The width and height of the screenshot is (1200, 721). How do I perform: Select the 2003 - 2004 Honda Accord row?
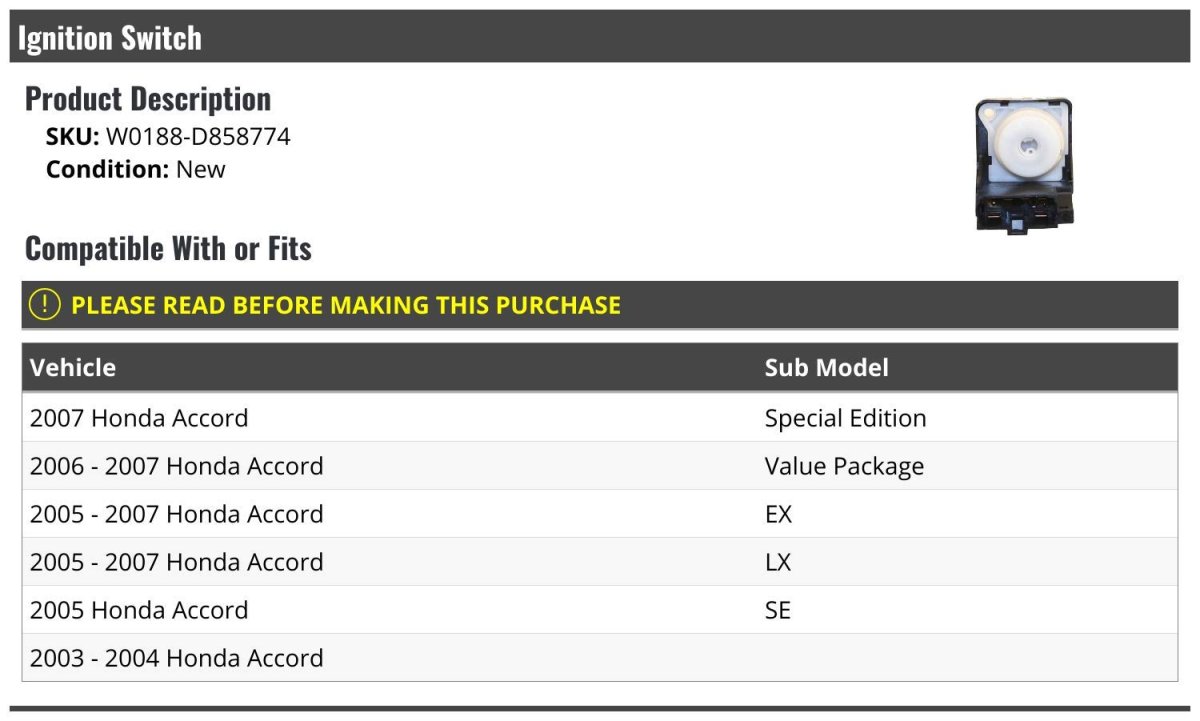[177, 658]
